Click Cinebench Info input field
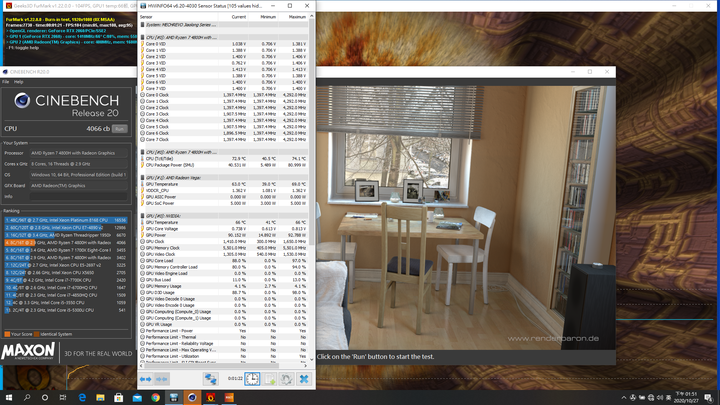This screenshot has height=405, width=720. pyautogui.click(x=79, y=197)
